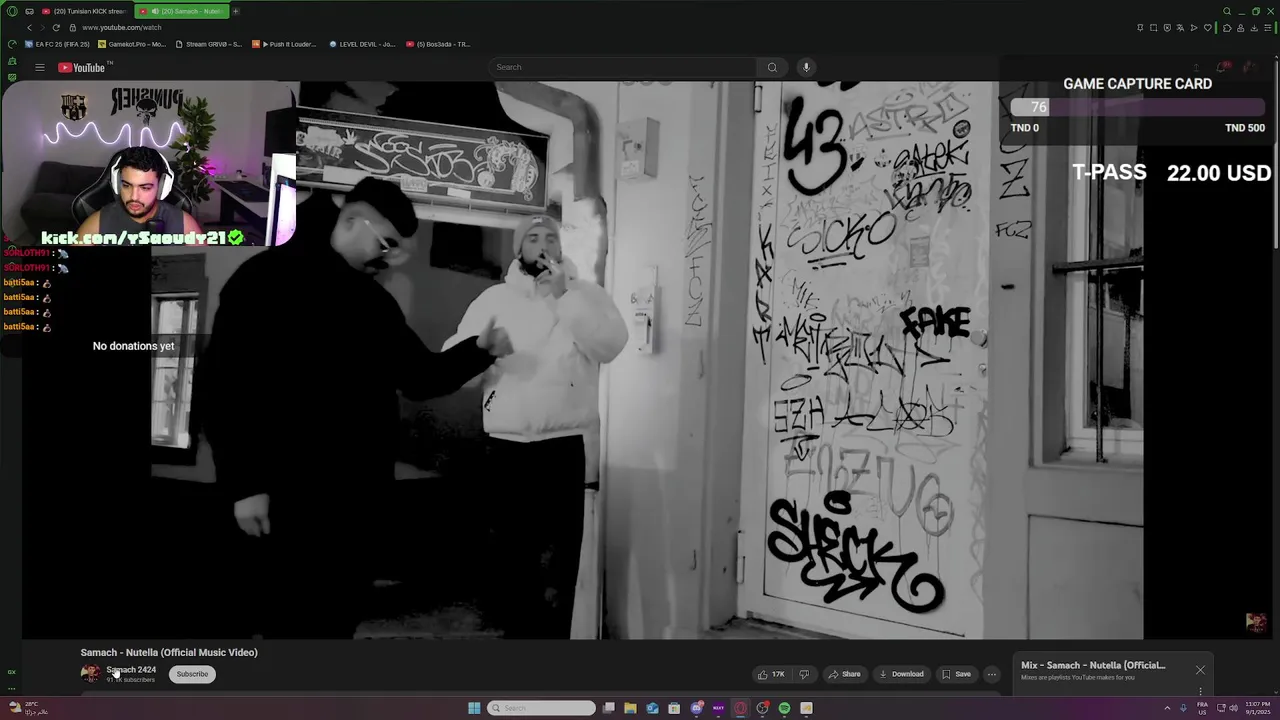This screenshot has height=720, width=1280.
Task: Open Samach 2424 channel name link
Action: point(131,670)
